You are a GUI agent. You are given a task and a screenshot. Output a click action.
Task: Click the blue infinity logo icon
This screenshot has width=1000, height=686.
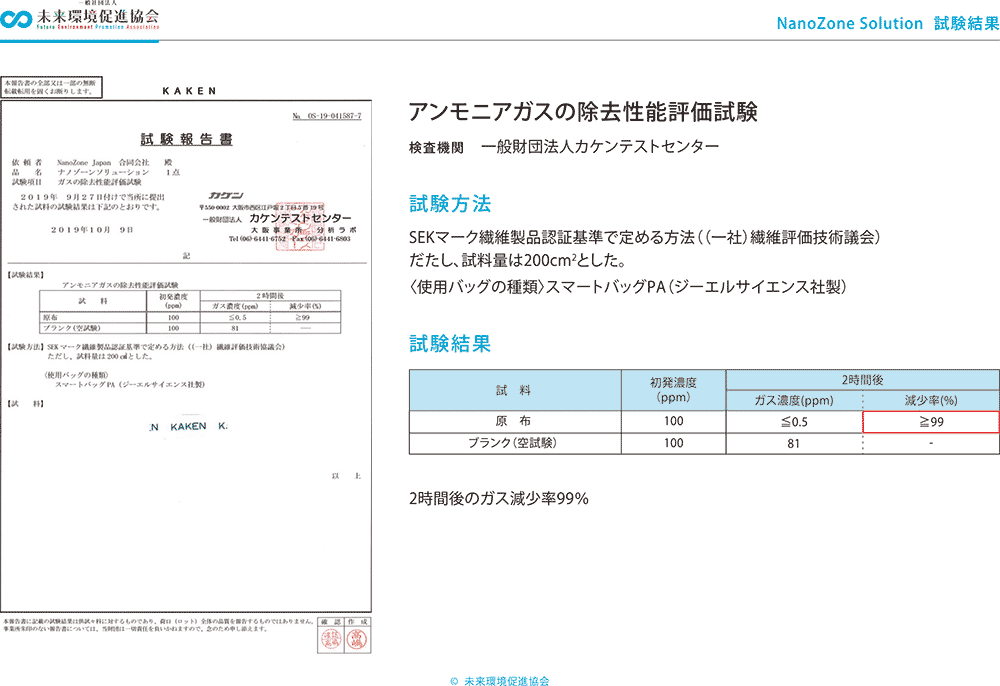[16, 18]
